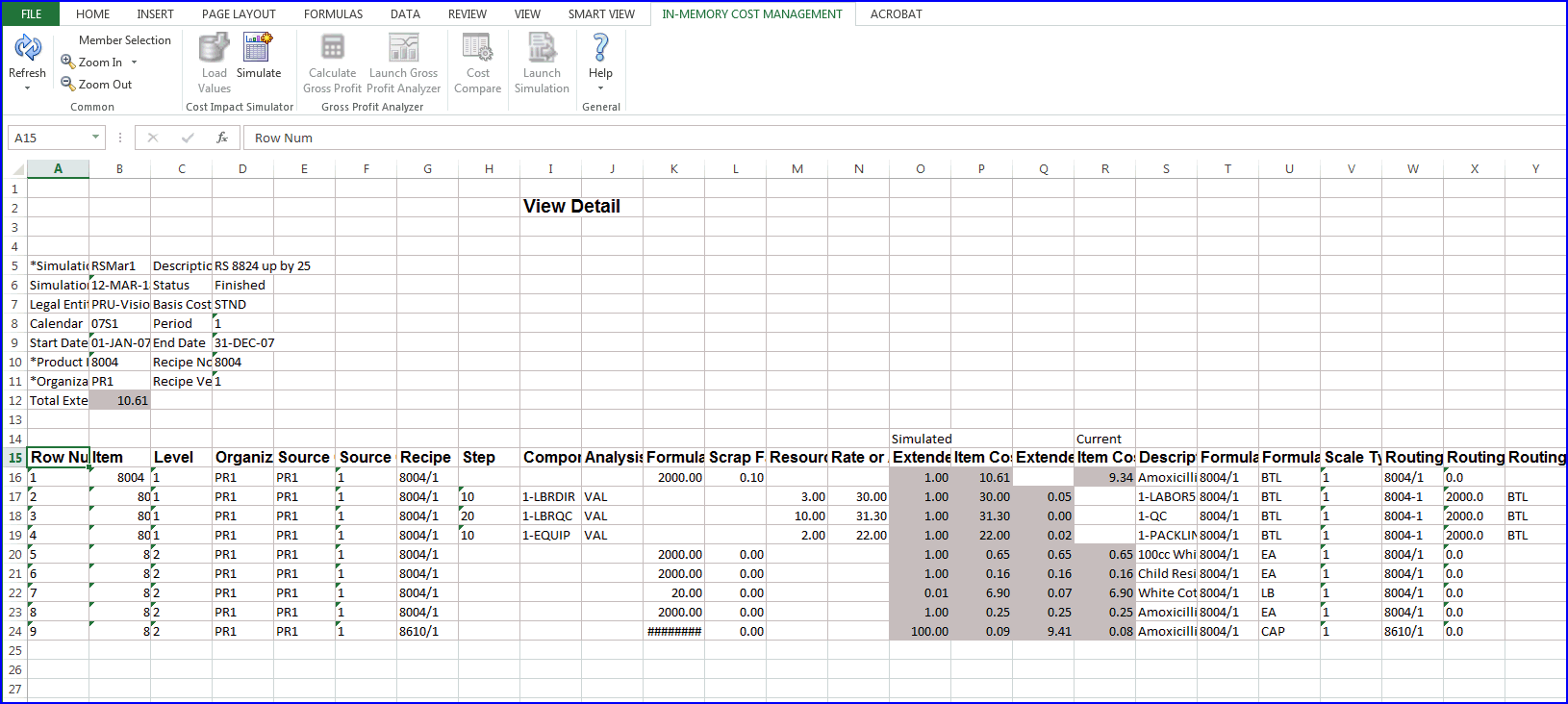Click the Launch Simulation icon

point(542,48)
